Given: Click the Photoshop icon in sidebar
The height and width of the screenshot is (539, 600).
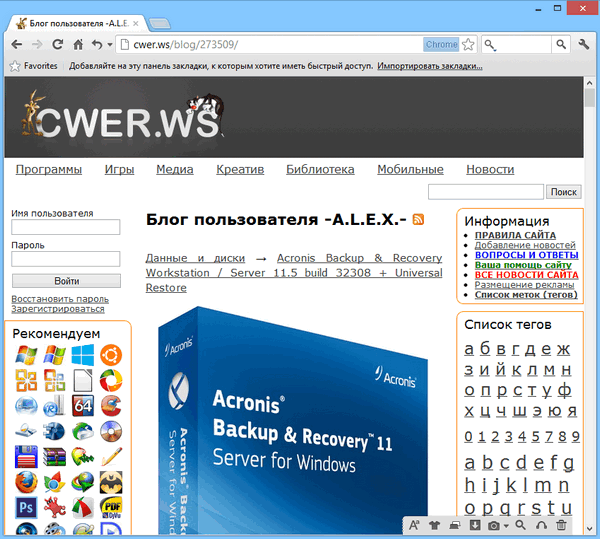Looking at the screenshot, I should click(26, 507).
